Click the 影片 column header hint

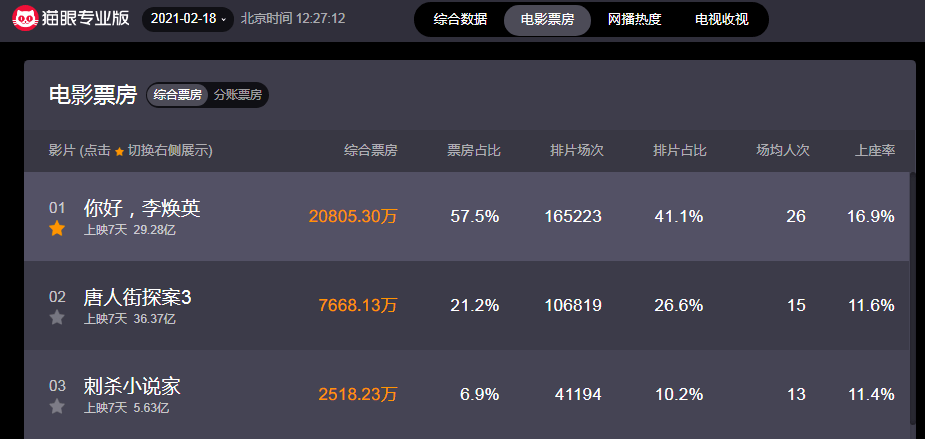pyautogui.click(x=131, y=151)
